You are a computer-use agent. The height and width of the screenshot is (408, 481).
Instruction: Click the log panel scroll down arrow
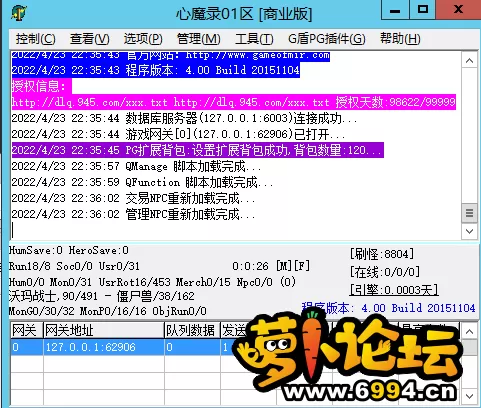click(x=469, y=231)
